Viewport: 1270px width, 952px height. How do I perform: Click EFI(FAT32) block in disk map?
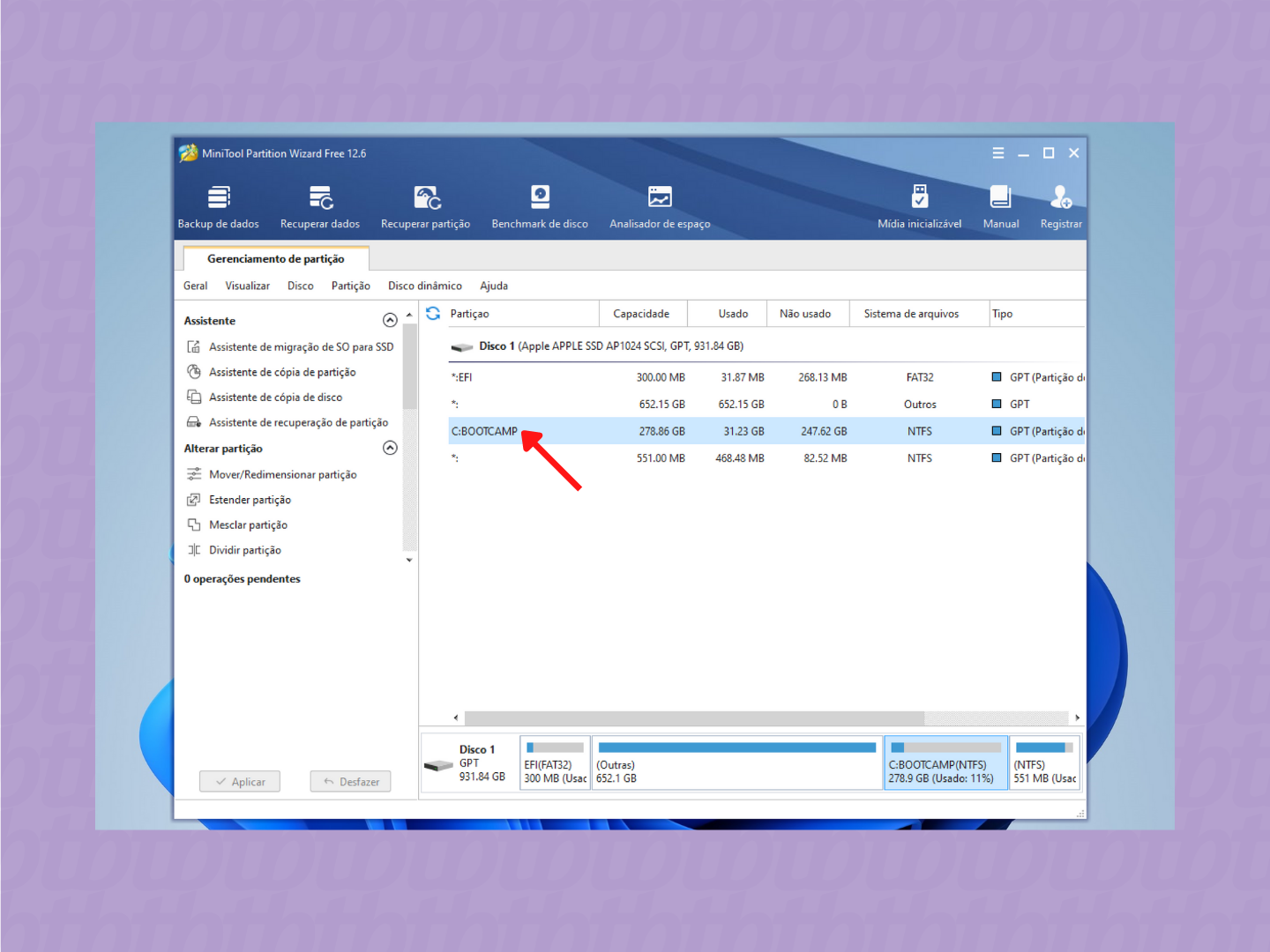[555, 763]
